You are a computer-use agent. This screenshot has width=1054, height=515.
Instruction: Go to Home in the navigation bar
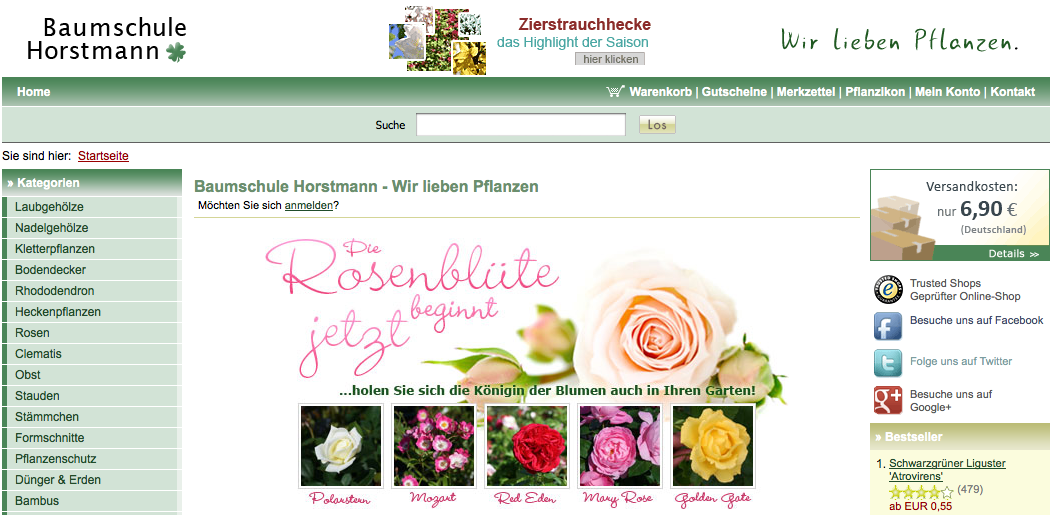[34, 92]
